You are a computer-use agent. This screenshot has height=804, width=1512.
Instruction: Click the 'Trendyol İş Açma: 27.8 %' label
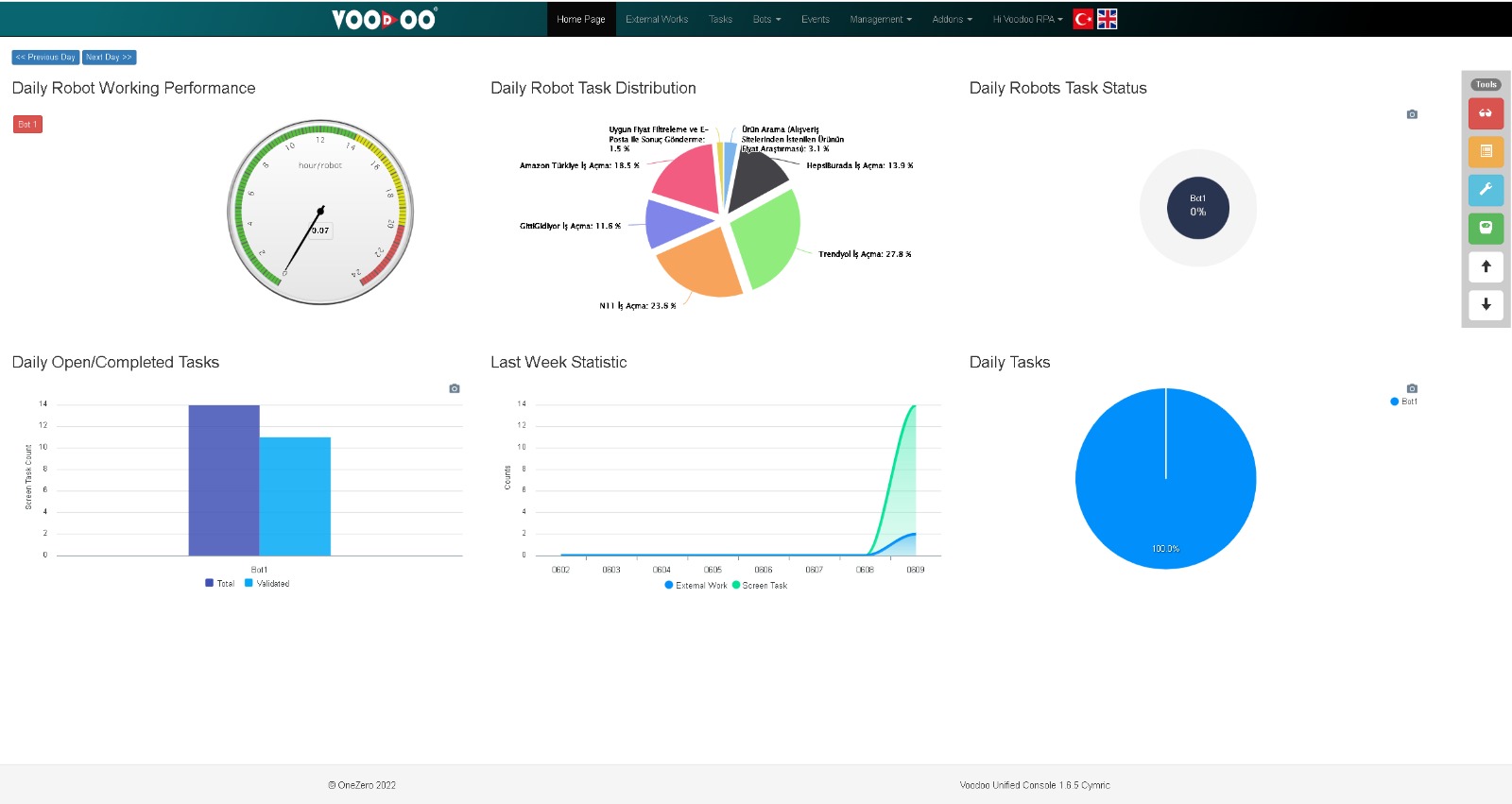pos(865,254)
